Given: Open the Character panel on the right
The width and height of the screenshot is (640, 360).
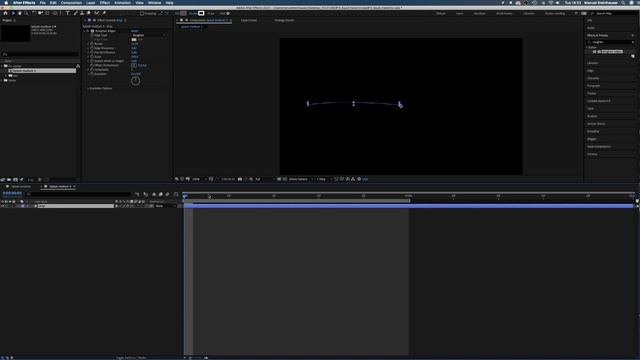Looking at the screenshot, I should 593,78.
